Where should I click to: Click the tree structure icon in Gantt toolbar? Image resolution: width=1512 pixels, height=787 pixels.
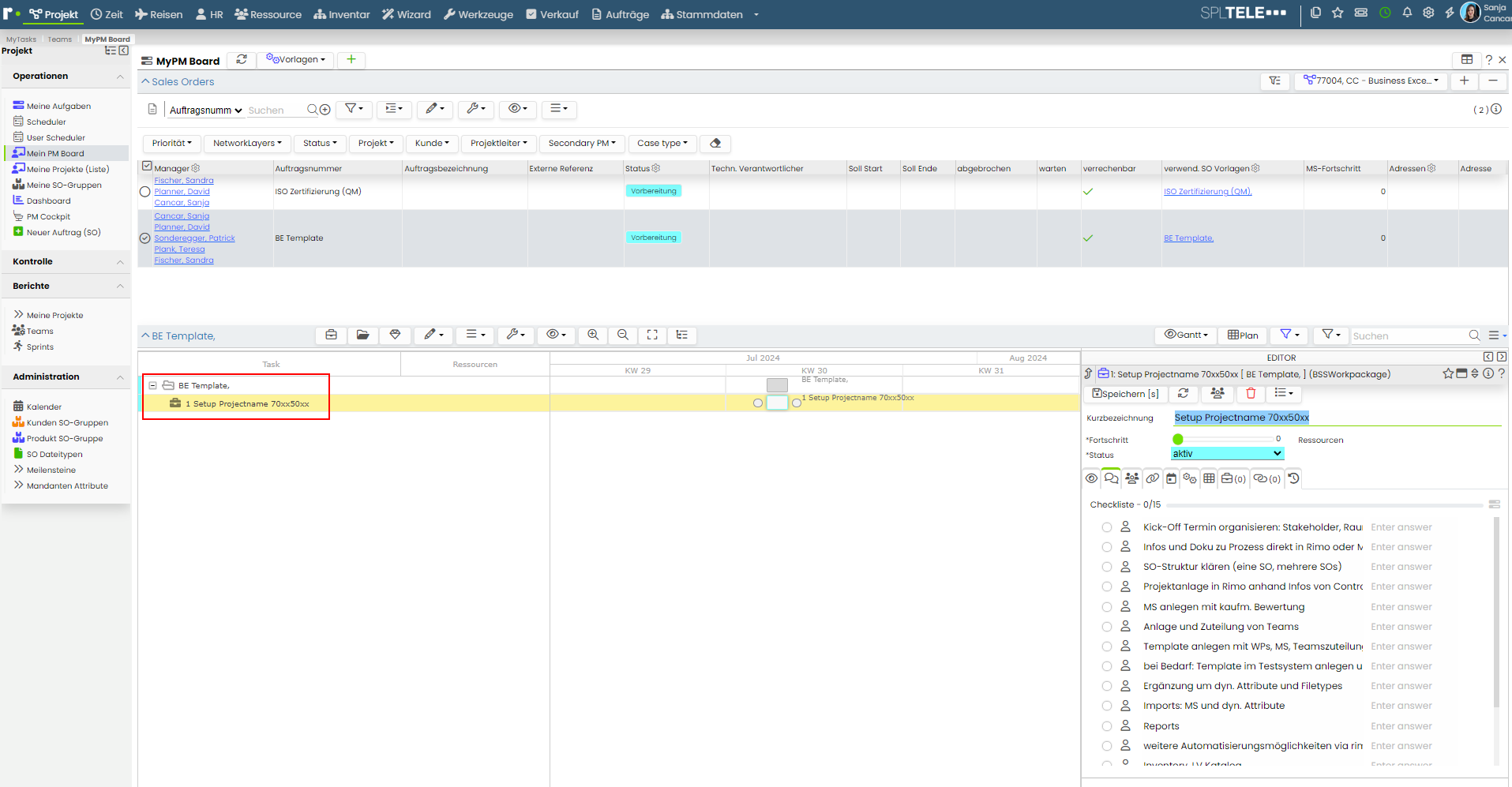682,335
